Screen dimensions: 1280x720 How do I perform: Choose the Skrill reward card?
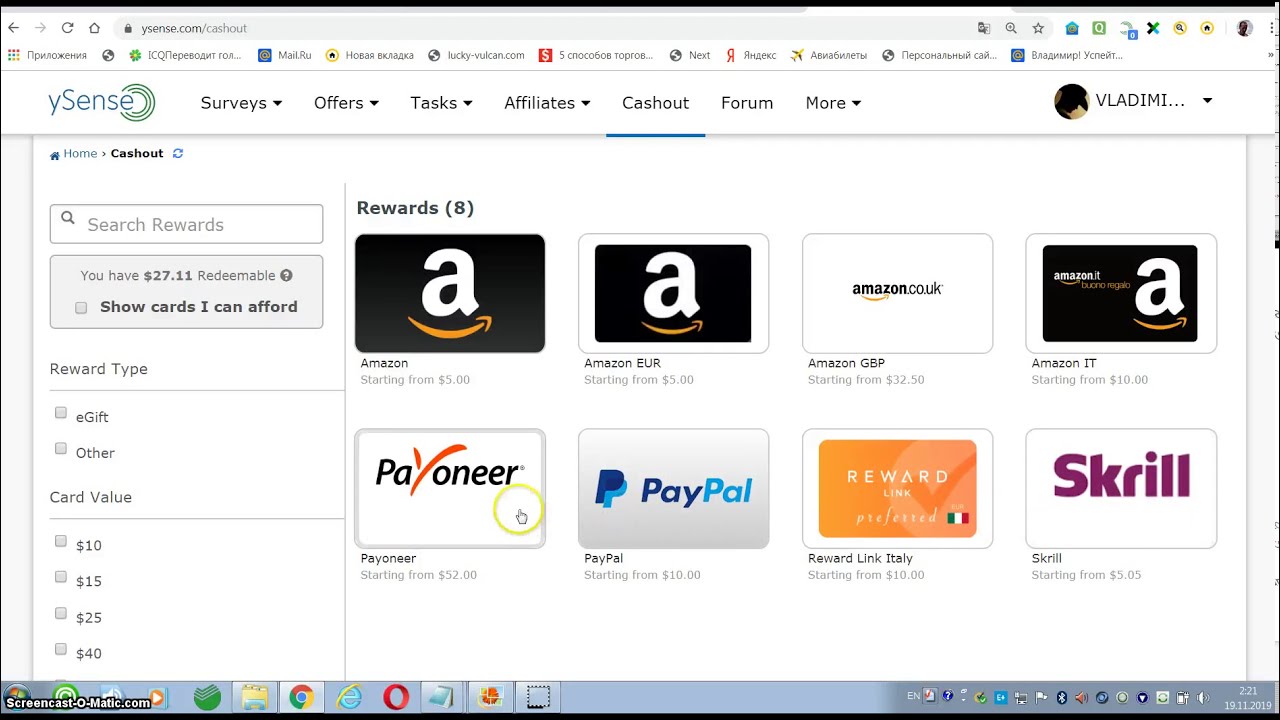1121,488
